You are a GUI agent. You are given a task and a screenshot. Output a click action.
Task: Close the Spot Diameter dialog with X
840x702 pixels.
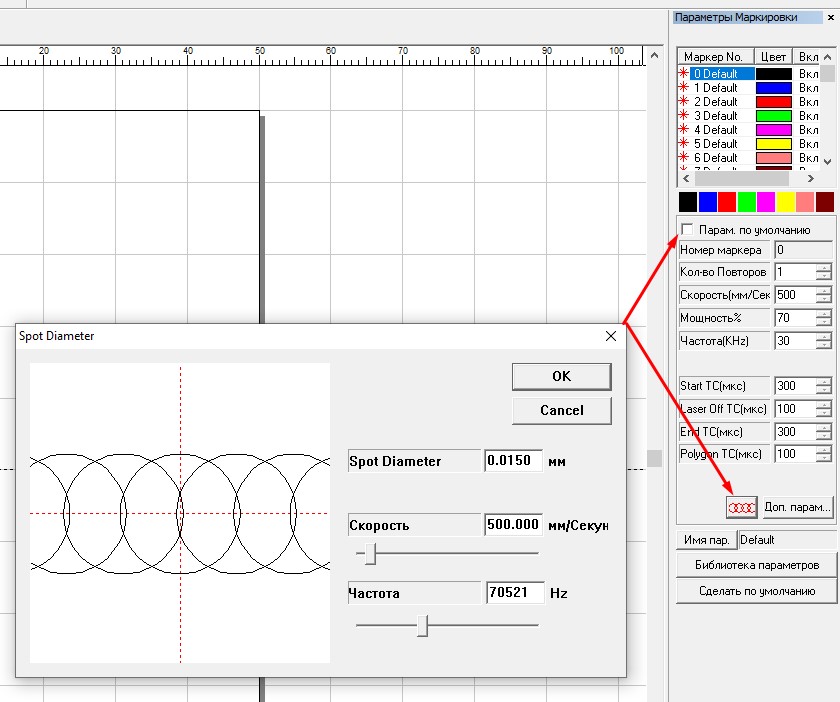(x=611, y=336)
